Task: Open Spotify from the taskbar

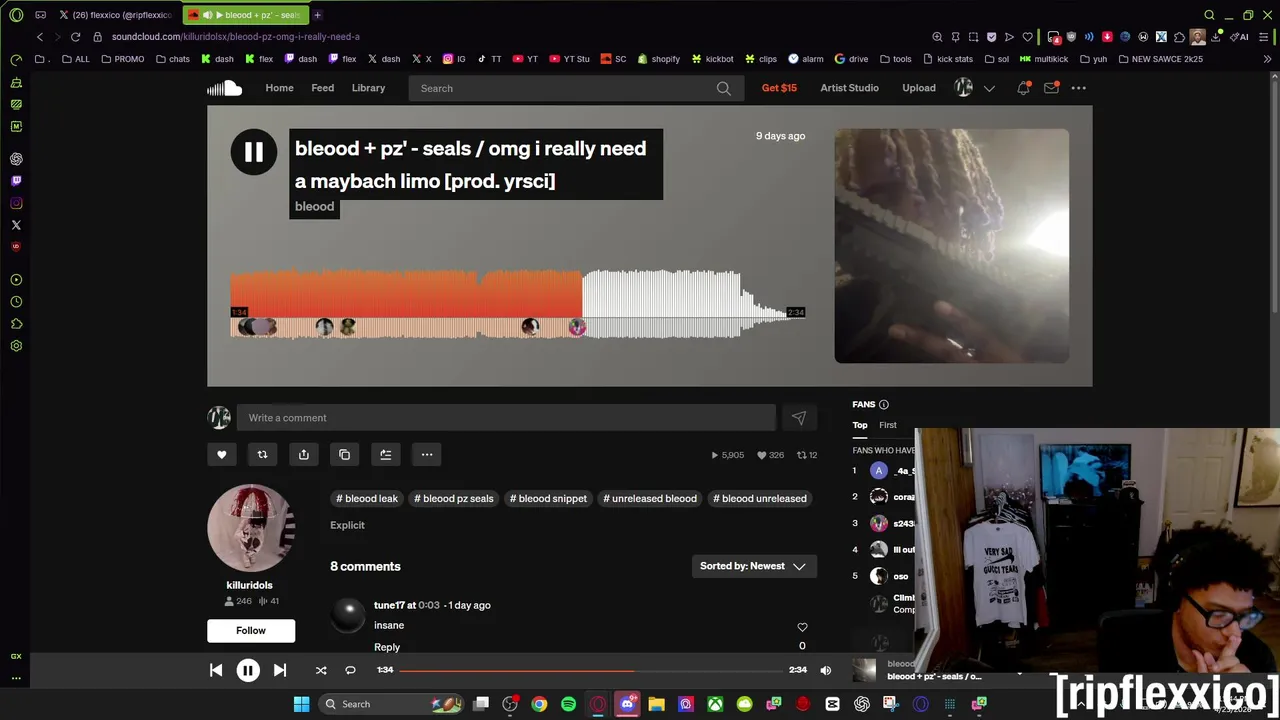Action: 569,704
